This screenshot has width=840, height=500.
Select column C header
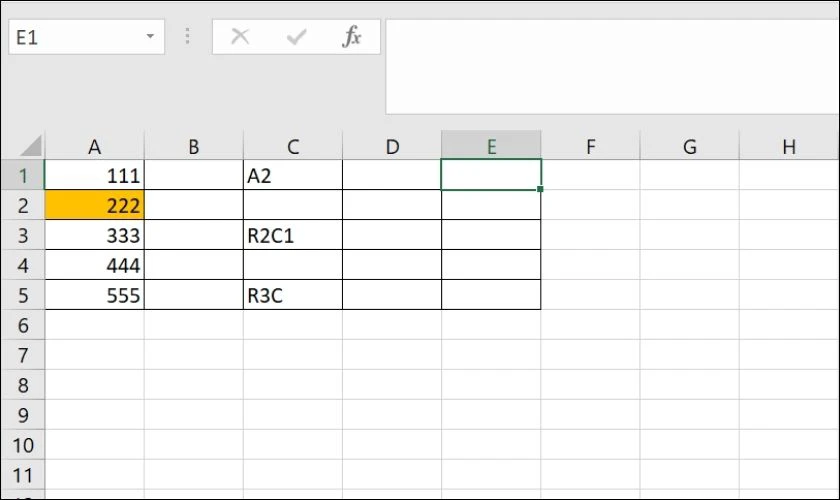click(292, 146)
